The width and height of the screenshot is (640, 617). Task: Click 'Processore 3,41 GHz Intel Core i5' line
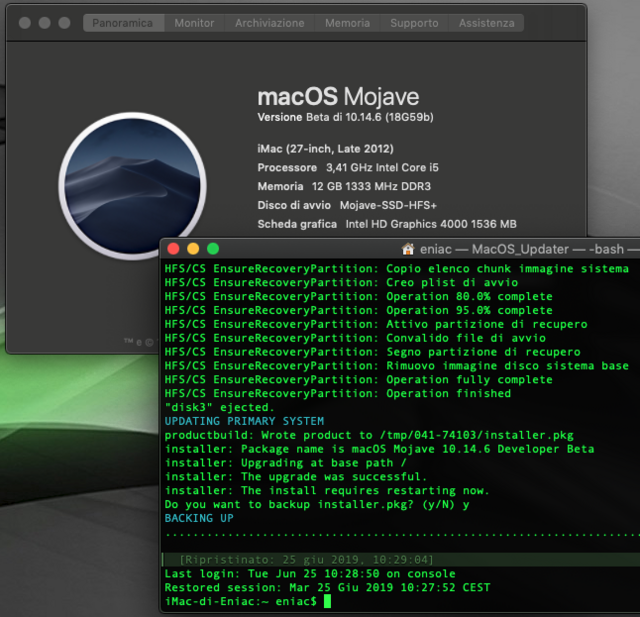coord(348,167)
